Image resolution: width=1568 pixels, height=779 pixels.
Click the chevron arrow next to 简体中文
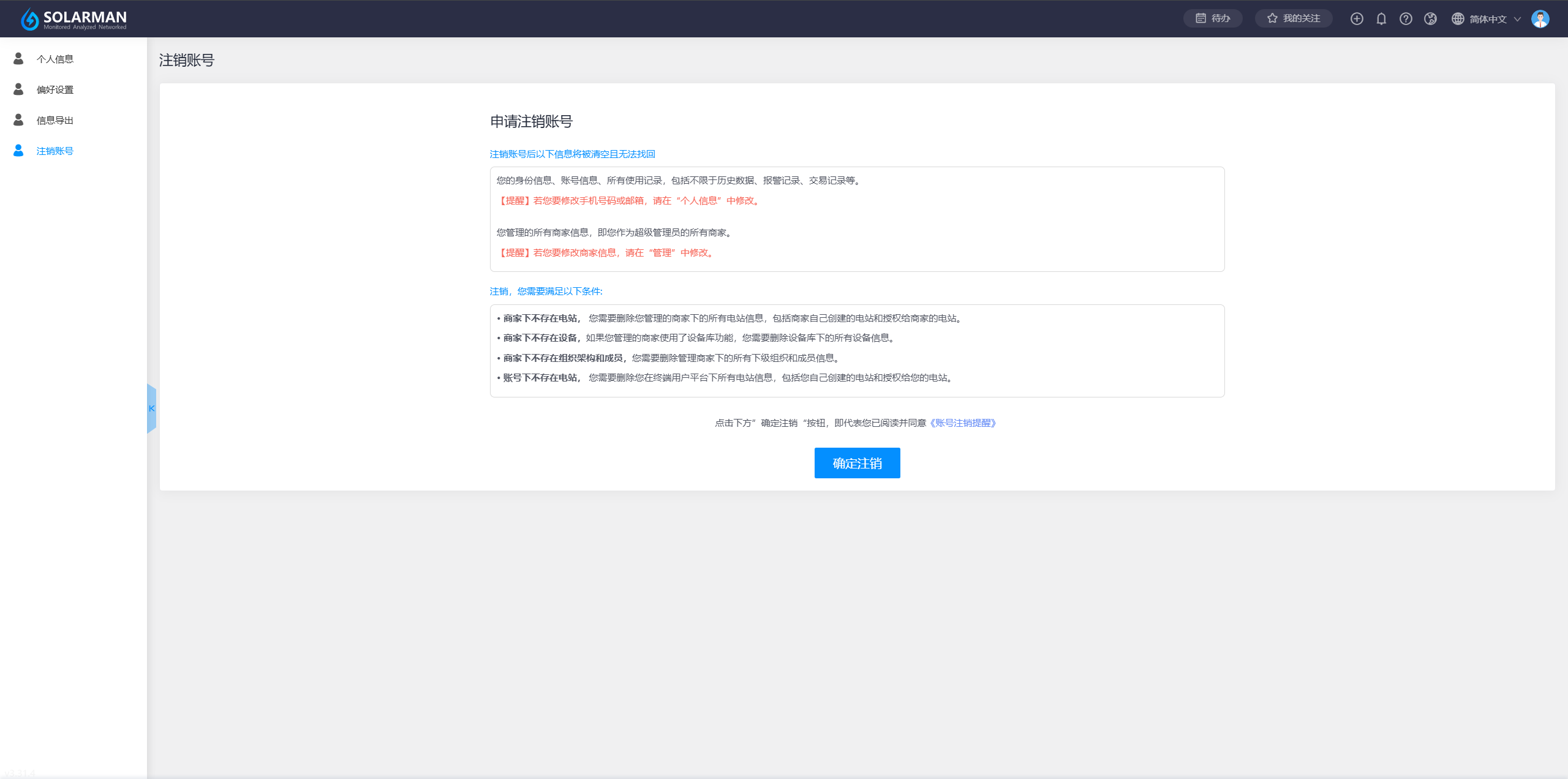click(1518, 19)
